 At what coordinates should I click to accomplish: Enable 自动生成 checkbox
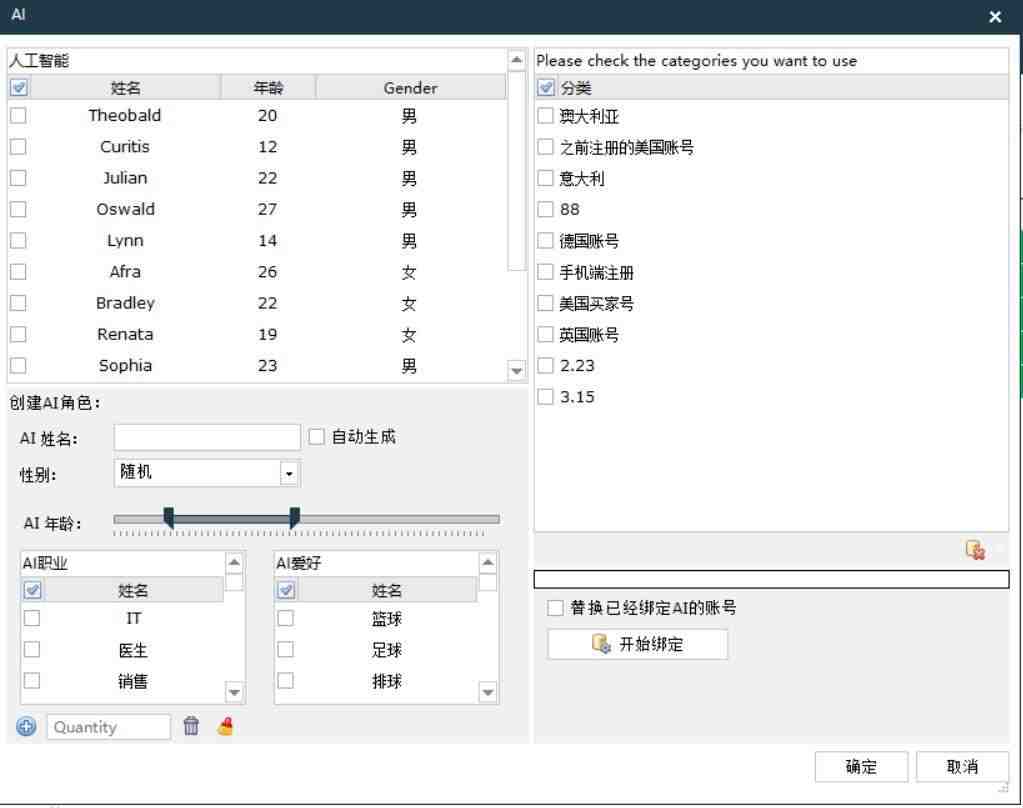pyautogui.click(x=316, y=437)
